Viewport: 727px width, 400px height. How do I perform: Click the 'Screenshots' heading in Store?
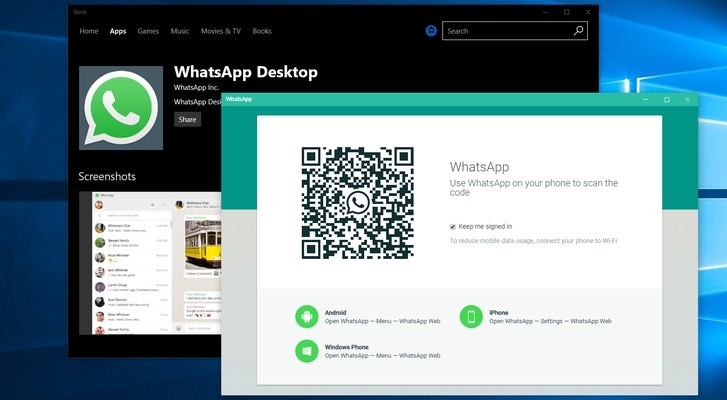click(107, 177)
